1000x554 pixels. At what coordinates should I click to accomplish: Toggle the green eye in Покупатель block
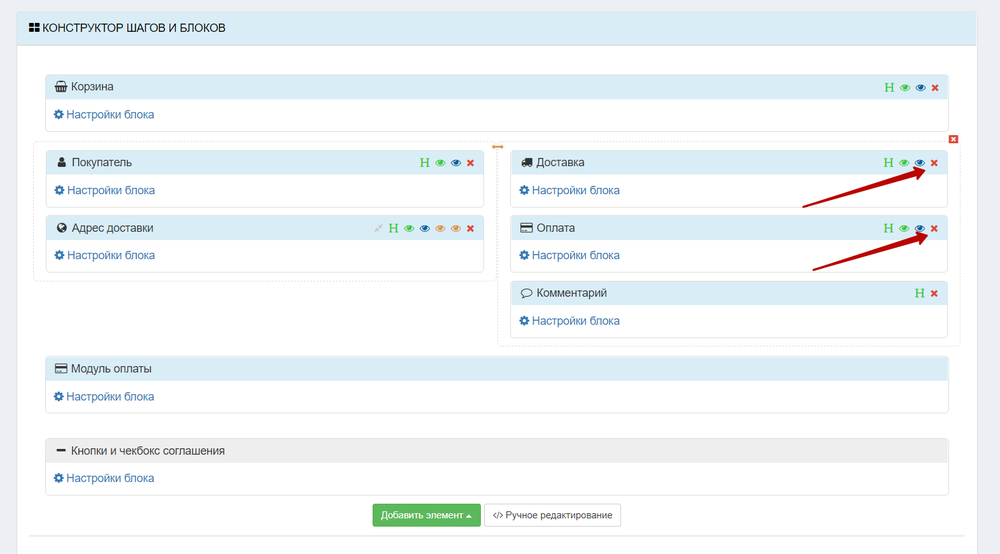pyautogui.click(x=440, y=163)
